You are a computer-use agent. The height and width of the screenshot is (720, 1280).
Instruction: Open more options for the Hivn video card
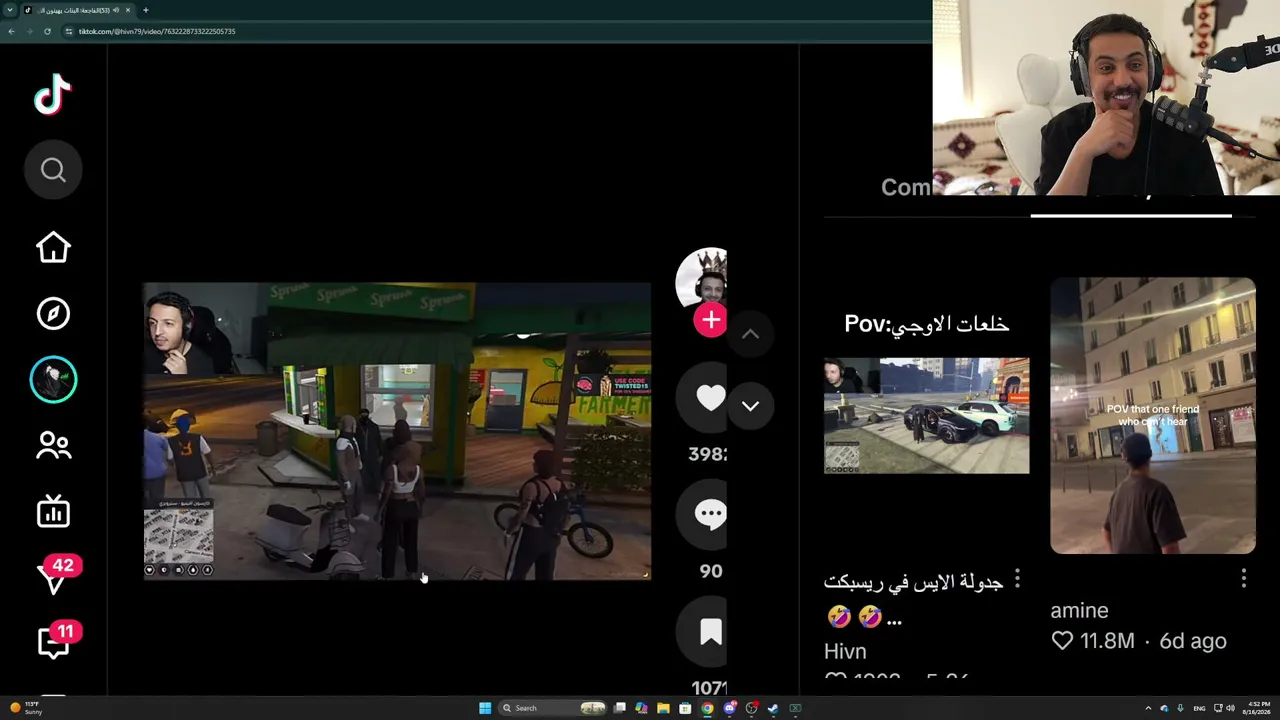(1017, 579)
